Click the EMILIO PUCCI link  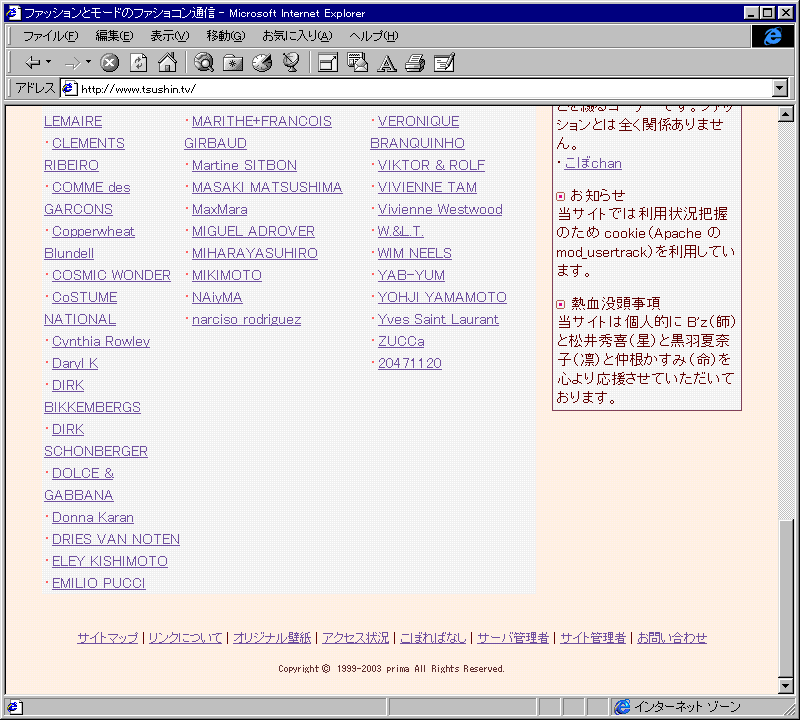98,583
